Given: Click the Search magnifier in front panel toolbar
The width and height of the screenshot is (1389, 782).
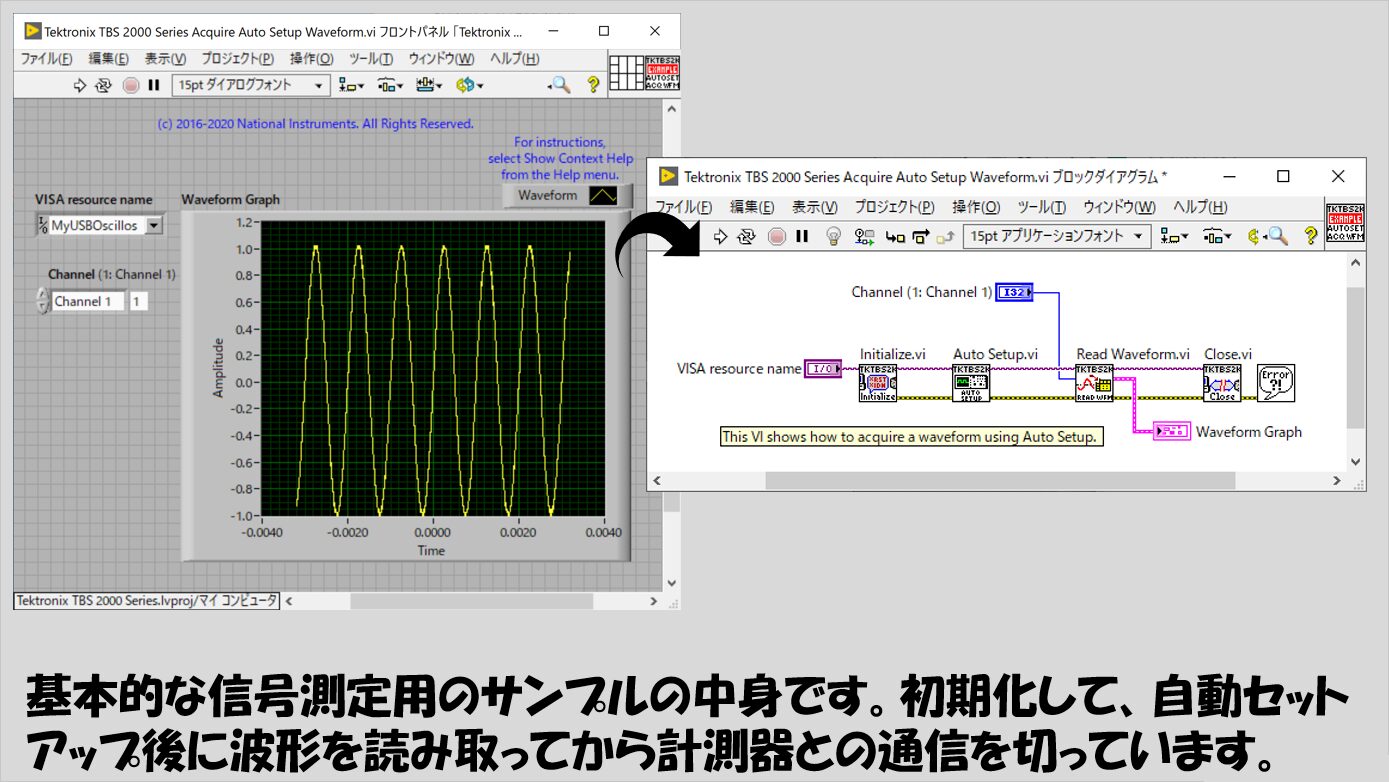Looking at the screenshot, I should 559,86.
